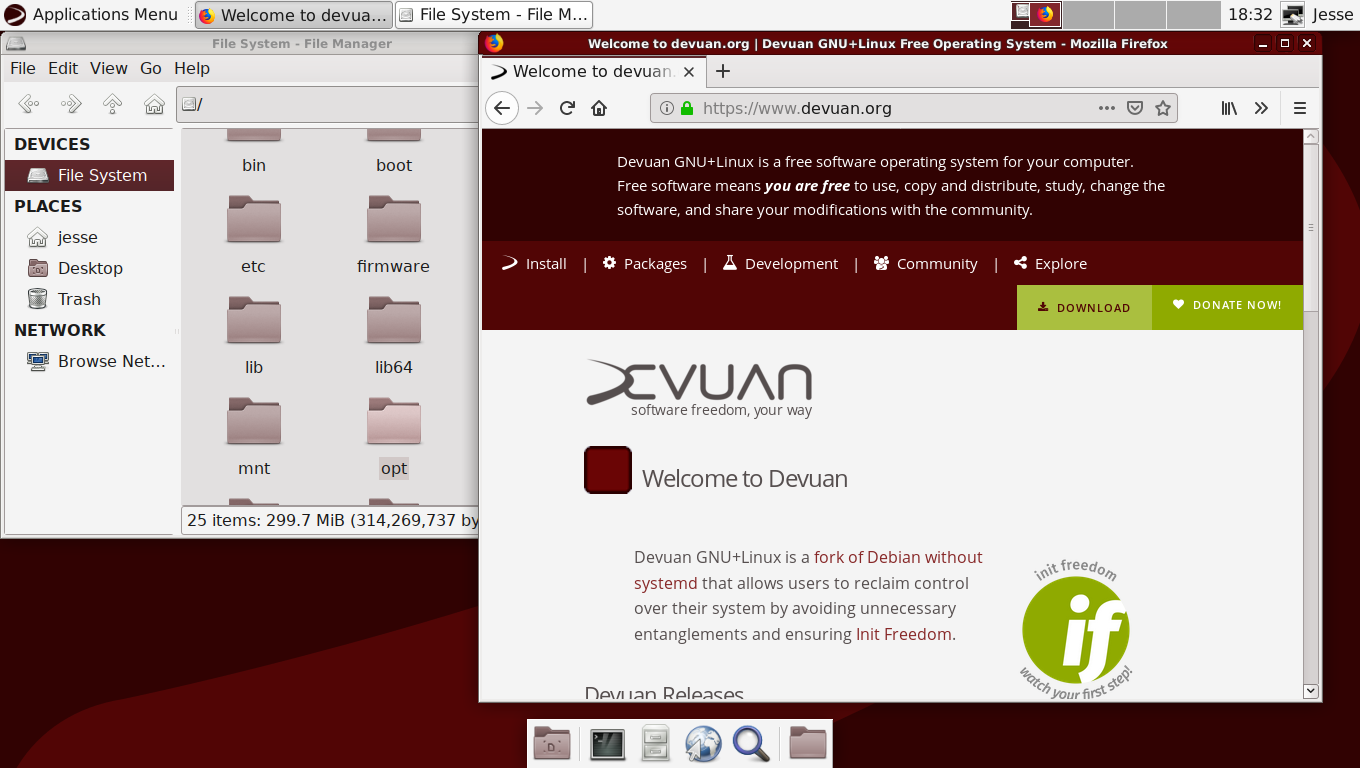Launch terminal from bottom dock
Image resolution: width=1360 pixels, height=768 pixels.
[x=608, y=743]
